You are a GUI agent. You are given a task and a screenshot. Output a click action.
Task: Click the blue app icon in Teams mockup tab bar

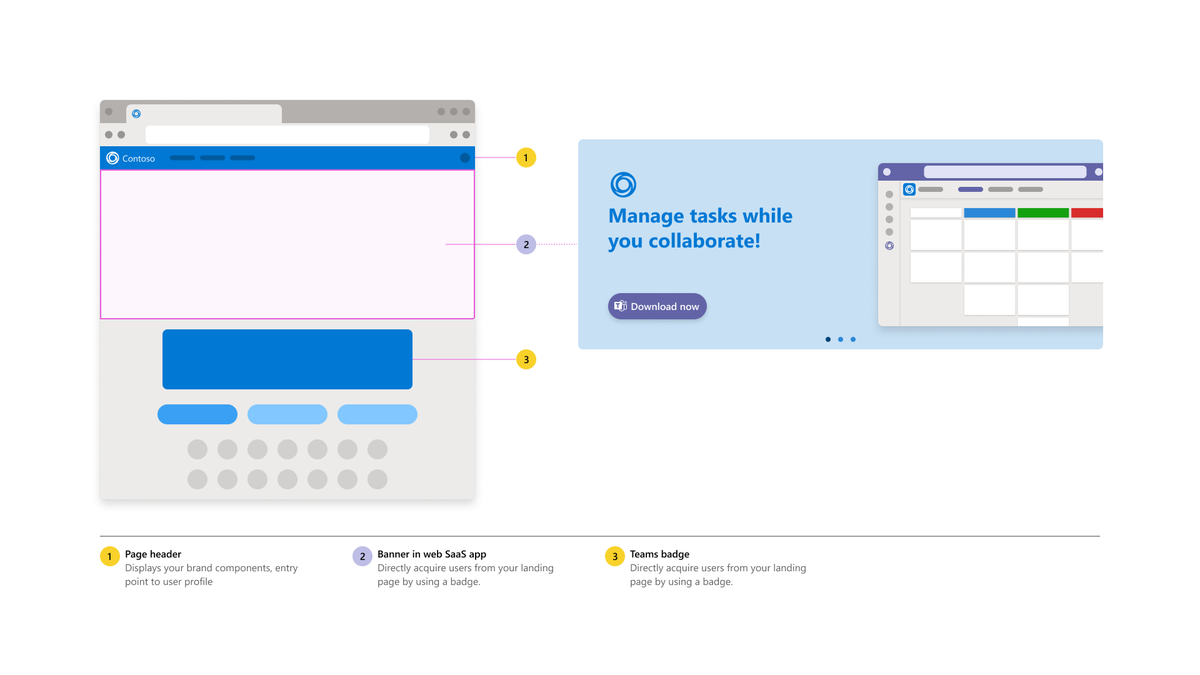pyautogui.click(x=909, y=189)
